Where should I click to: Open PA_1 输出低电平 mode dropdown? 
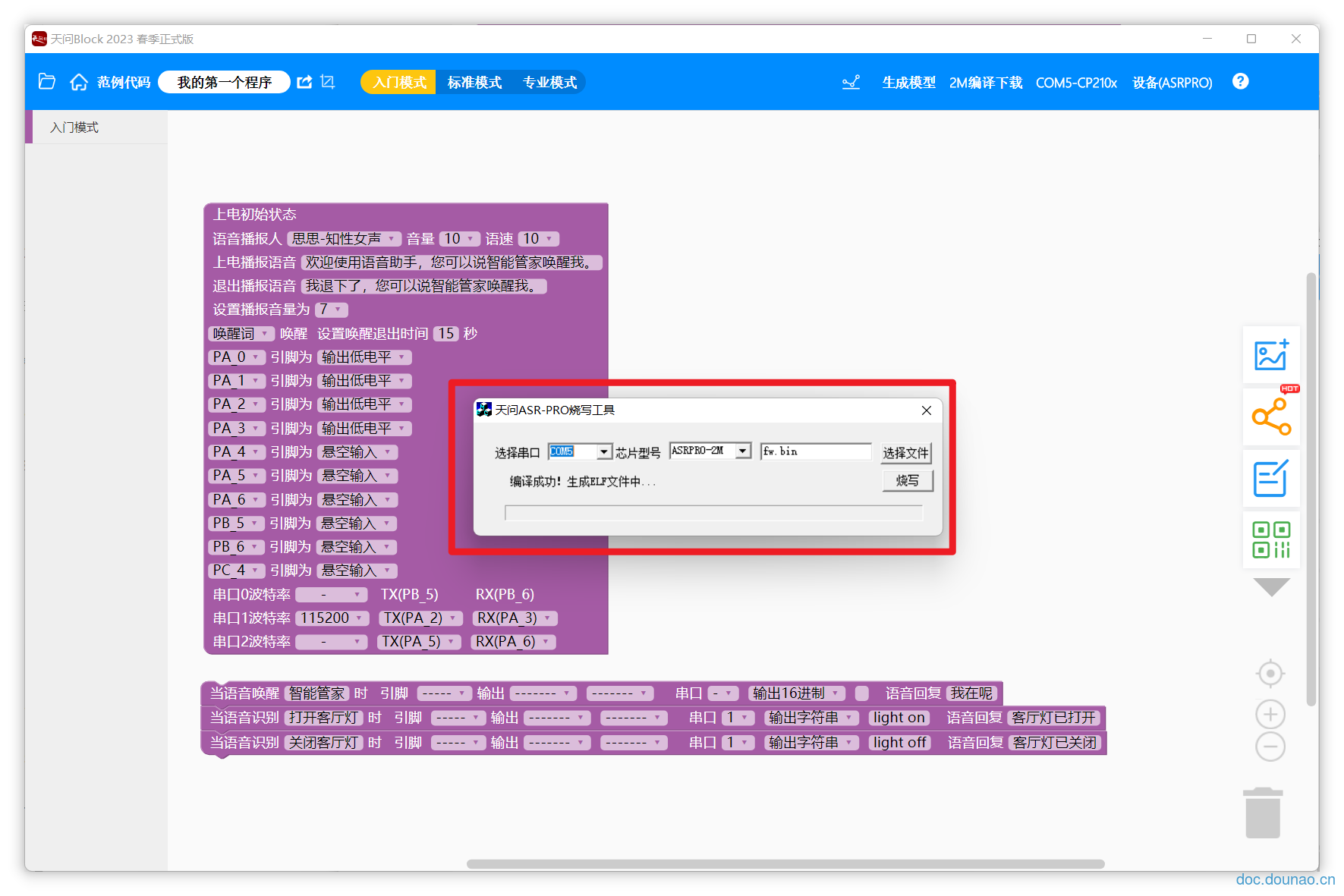tap(364, 381)
